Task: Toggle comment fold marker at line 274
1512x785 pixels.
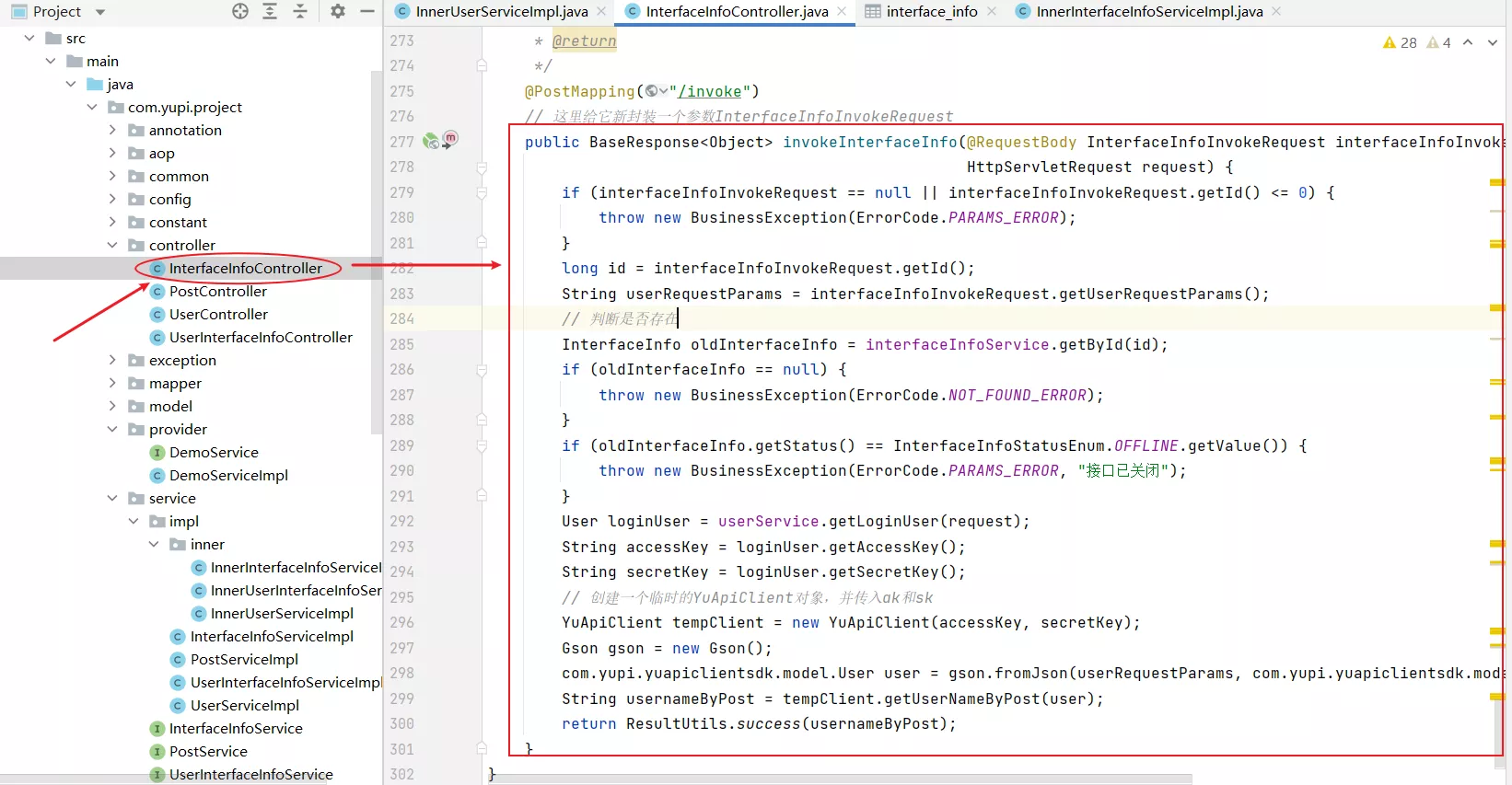Action: 482,65
